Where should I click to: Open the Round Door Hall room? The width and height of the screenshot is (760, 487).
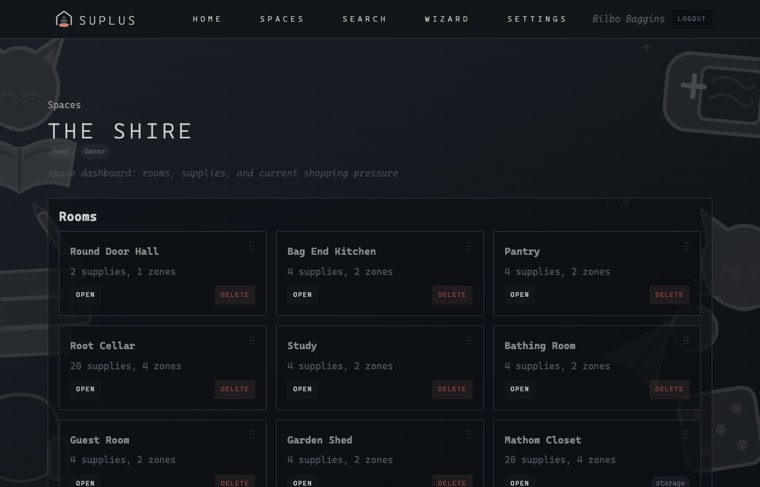(85, 295)
